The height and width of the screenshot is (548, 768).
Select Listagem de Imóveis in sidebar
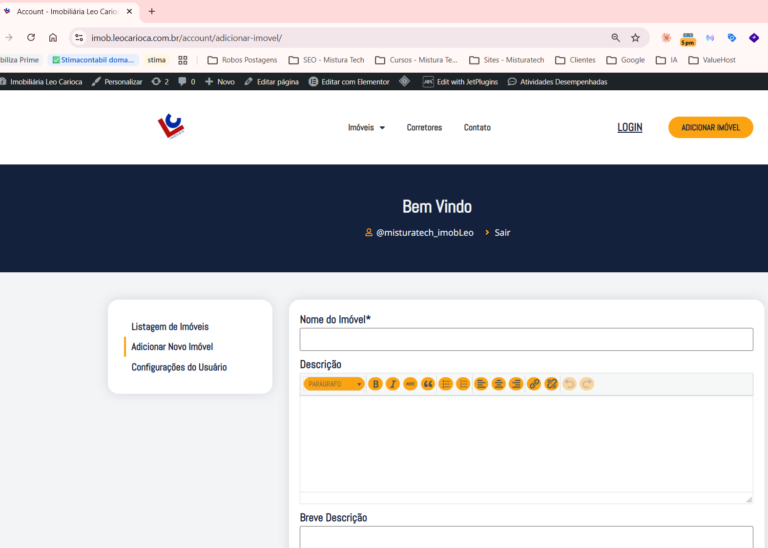click(x=170, y=327)
